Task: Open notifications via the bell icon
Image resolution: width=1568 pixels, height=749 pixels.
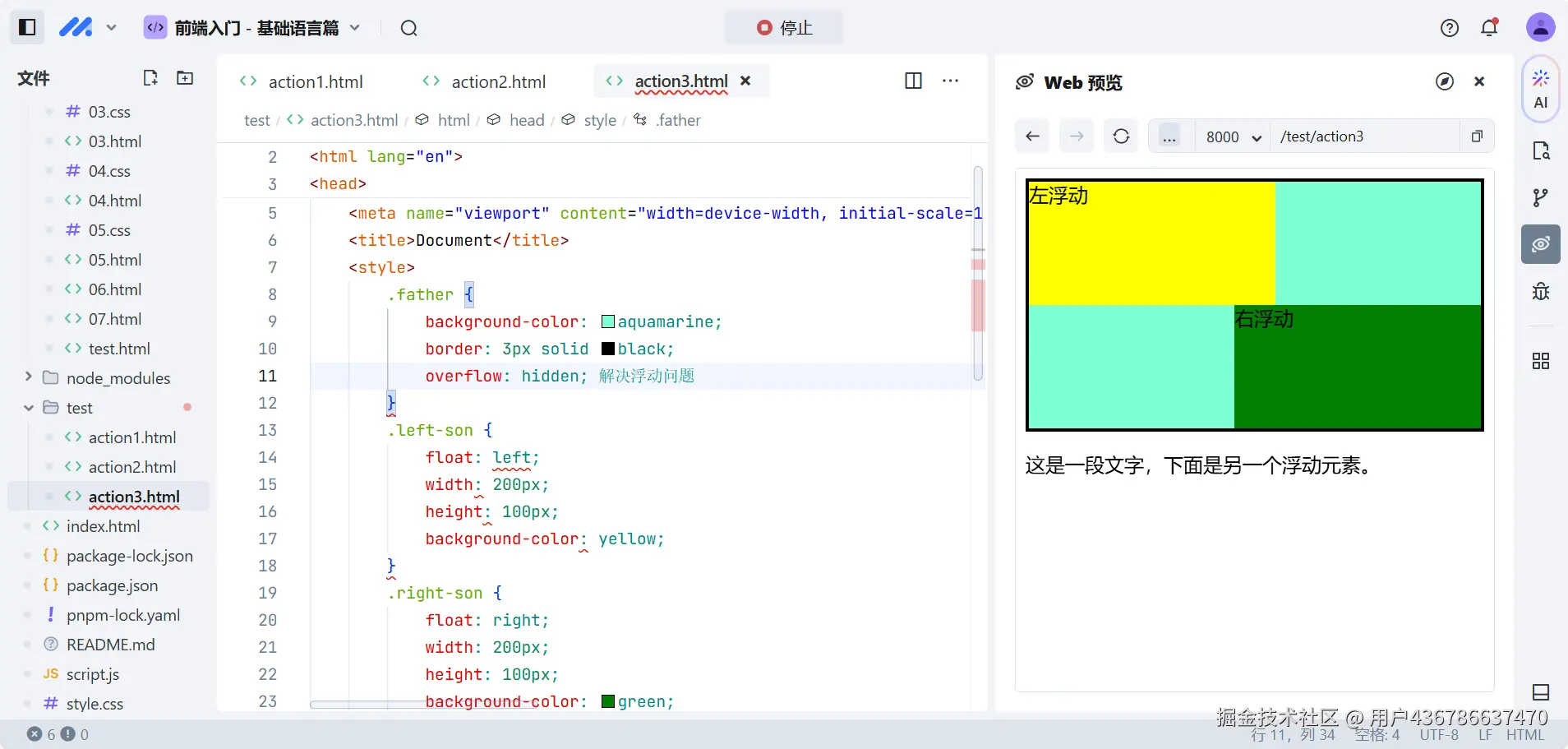Action: [1490, 27]
